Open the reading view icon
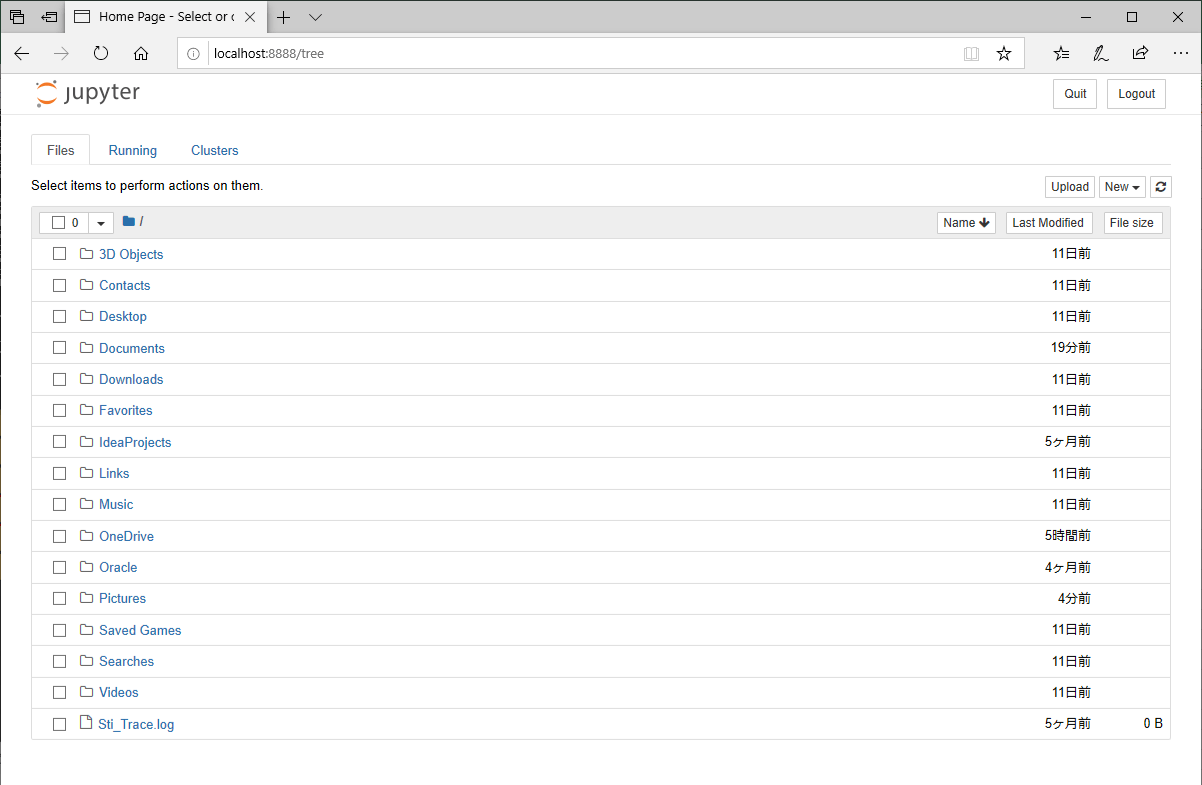The image size is (1202, 785). click(x=971, y=54)
